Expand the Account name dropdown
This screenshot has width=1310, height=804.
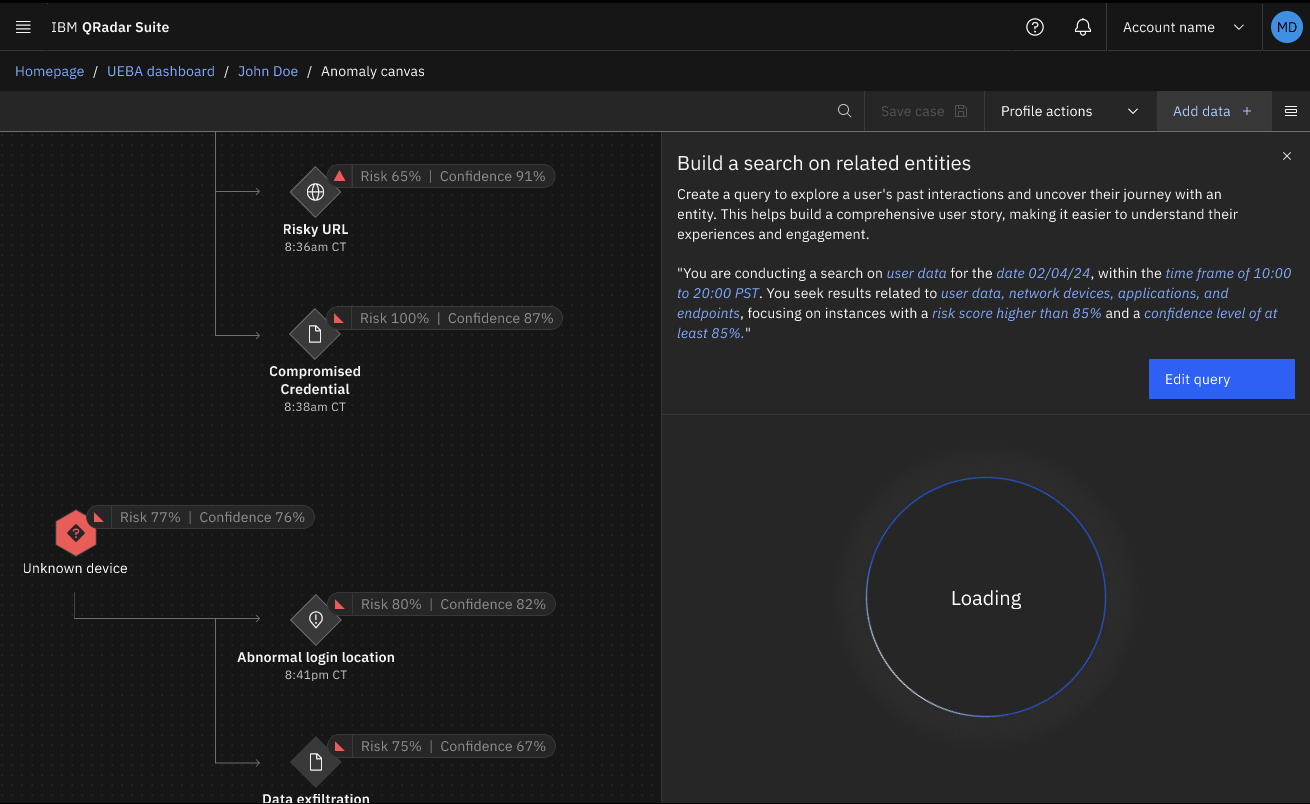coord(1183,27)
